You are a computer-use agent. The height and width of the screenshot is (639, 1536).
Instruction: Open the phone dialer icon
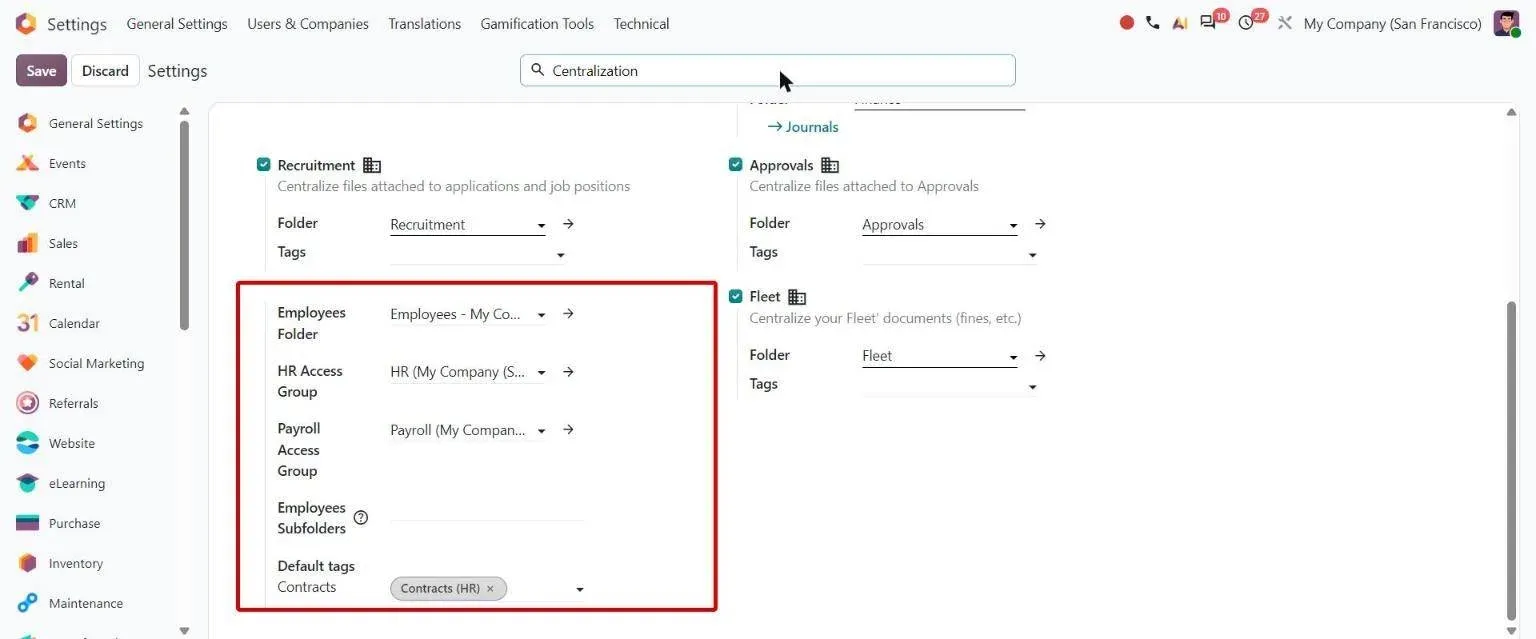[1153, 23]
